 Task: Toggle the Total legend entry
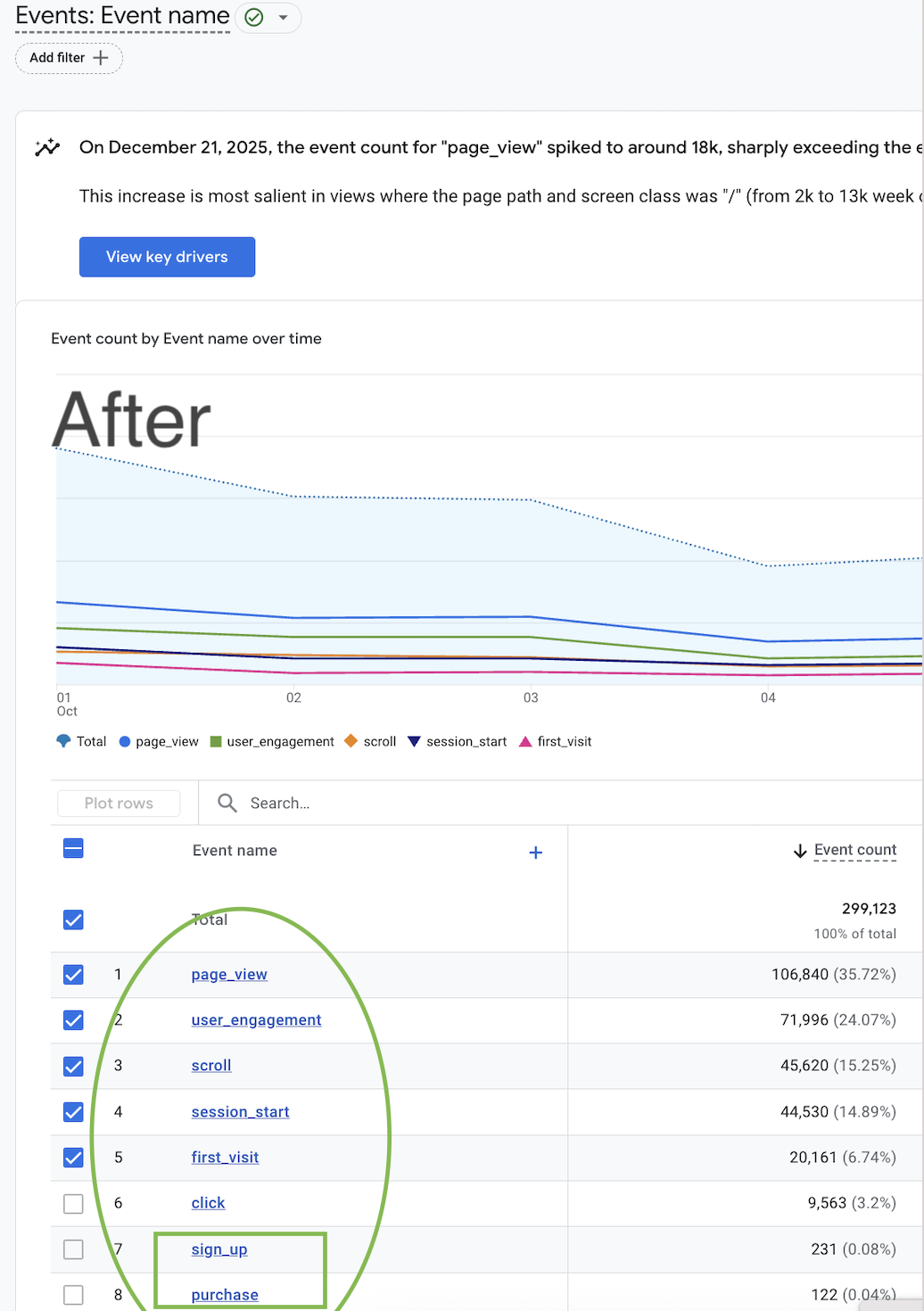pyautogui.click(x=81, y=741)
